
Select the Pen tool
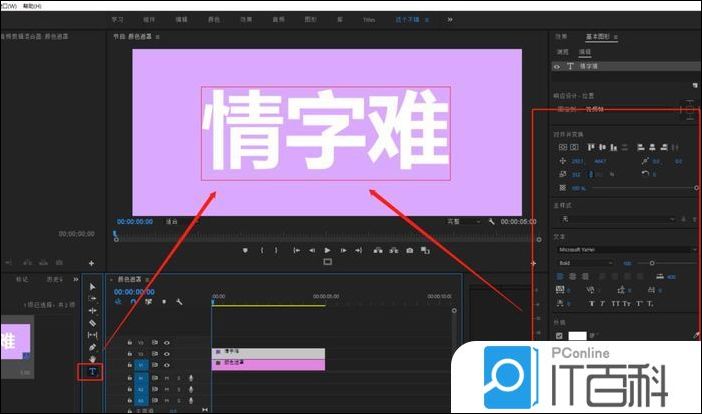(92, 347)
